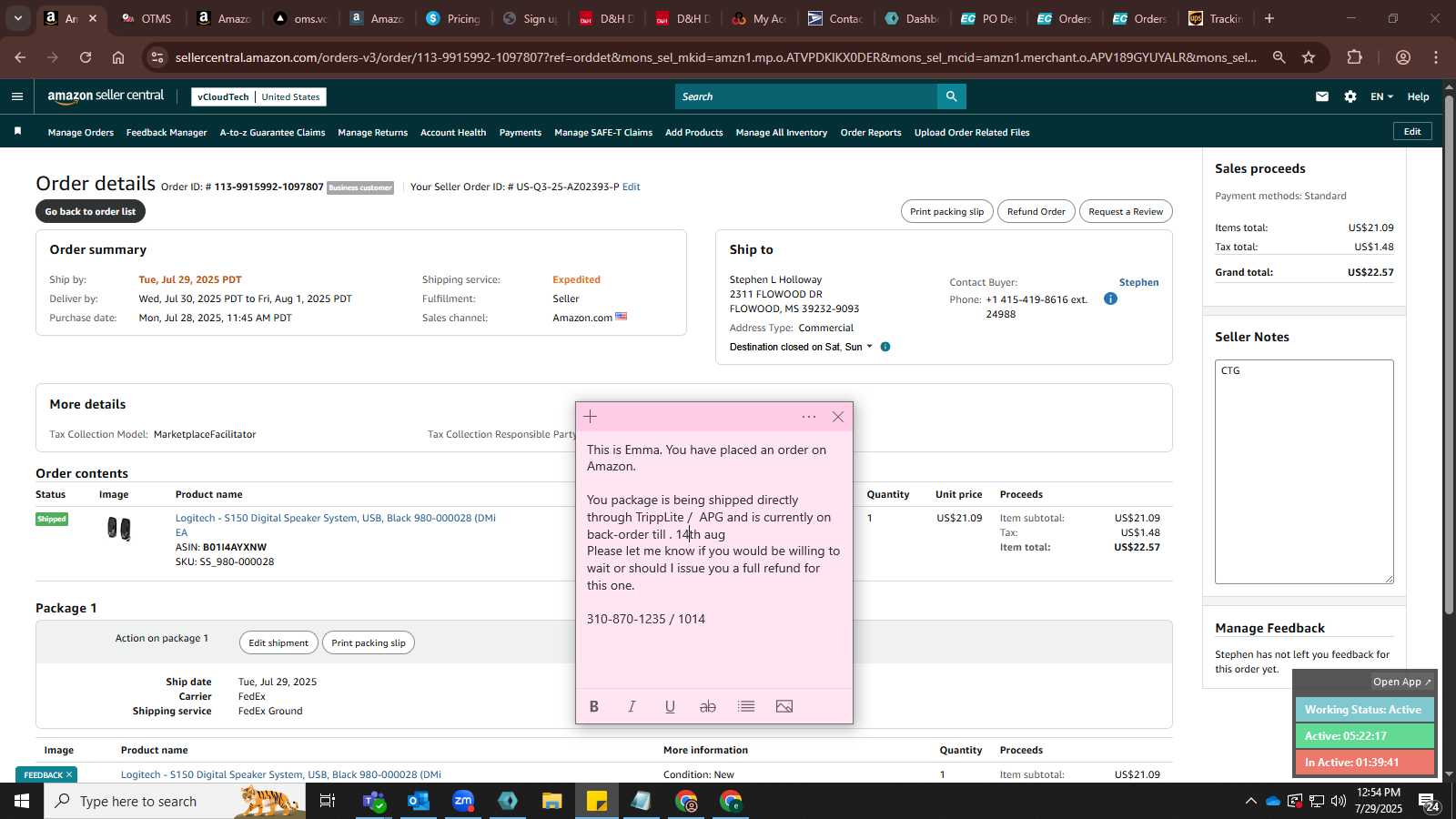
Task: Open the sticky note three-dot menu
Action: pyautogui.click(x=809, y=417)
